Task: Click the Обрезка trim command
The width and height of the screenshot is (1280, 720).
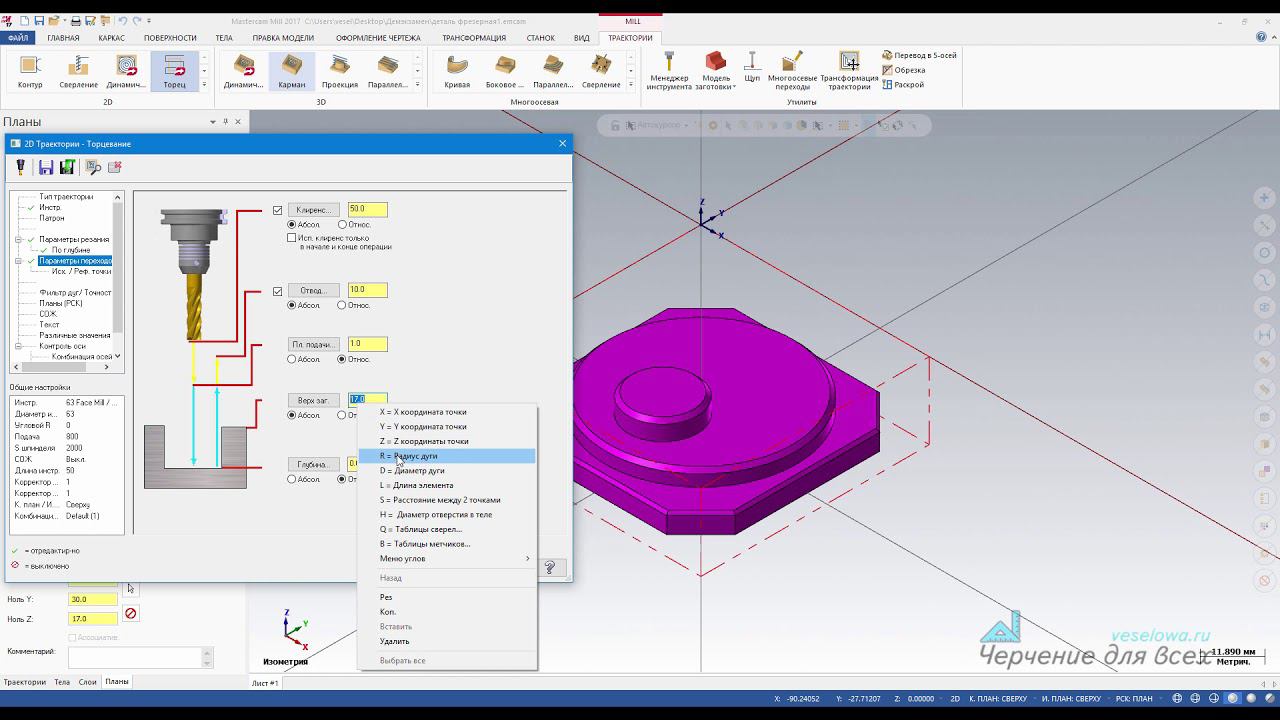Action: (x=904, y=70)
